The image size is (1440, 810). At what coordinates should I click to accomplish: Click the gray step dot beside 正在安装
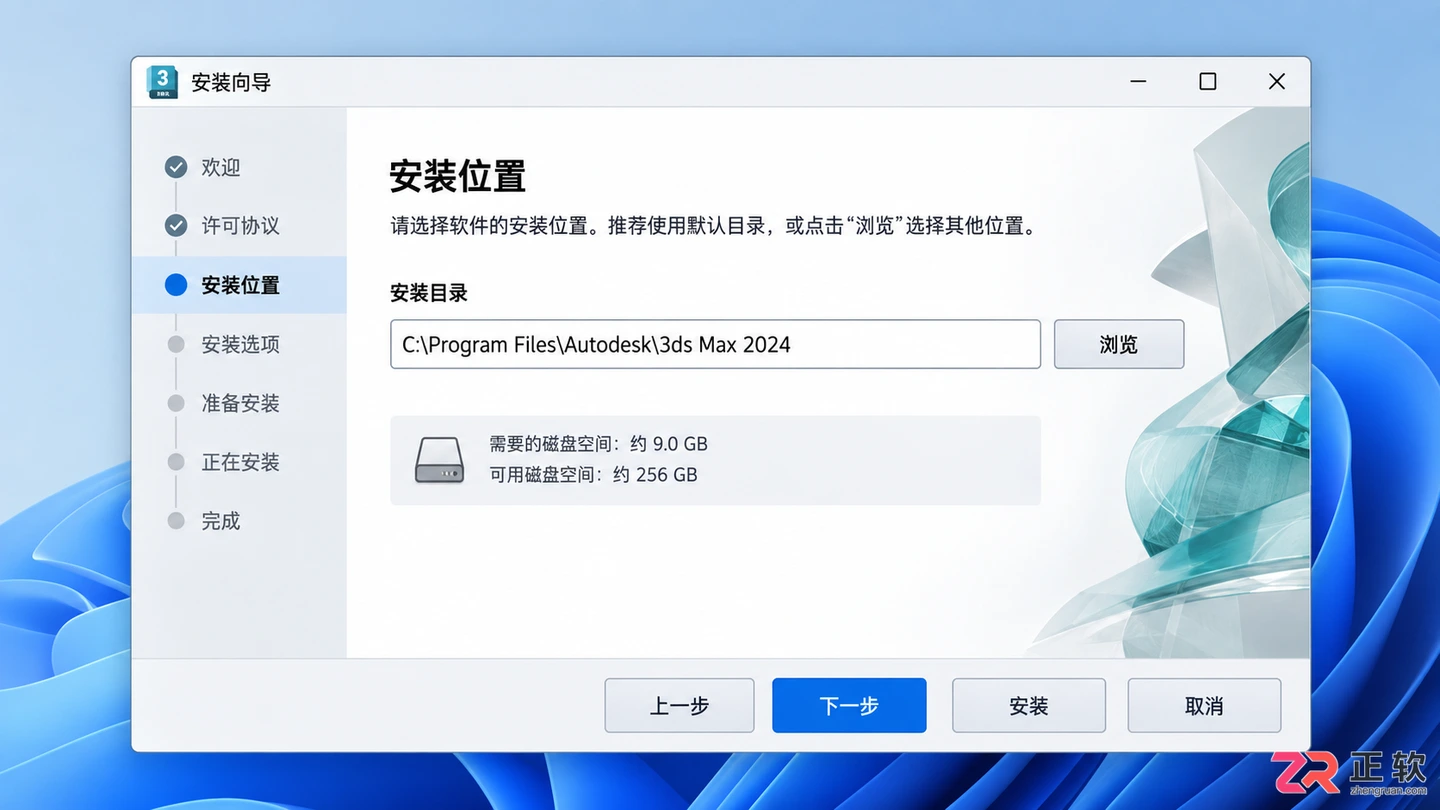click(176, 462)
